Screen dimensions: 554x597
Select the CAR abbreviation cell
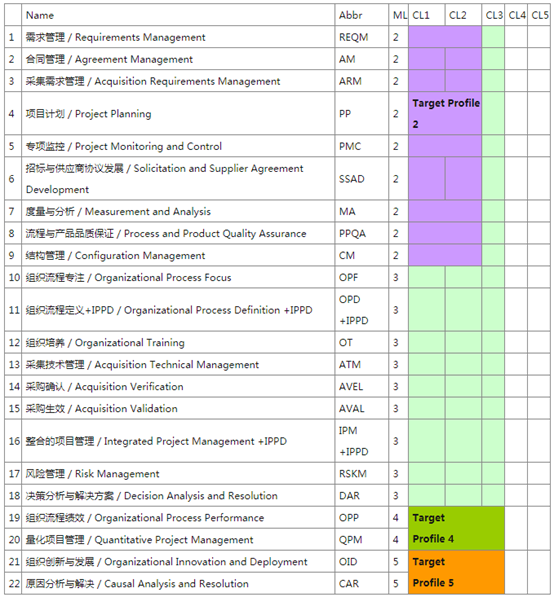362,583
